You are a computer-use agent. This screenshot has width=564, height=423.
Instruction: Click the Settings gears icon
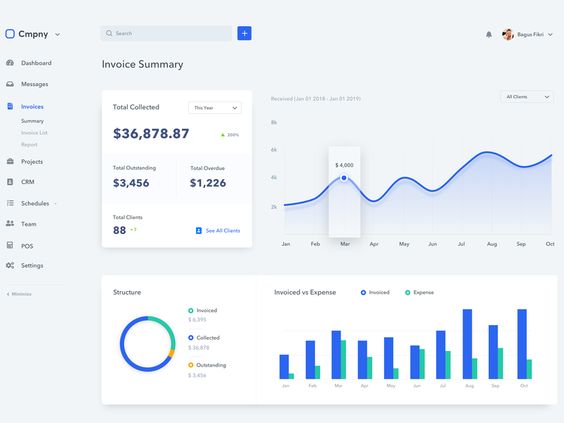[10, 265]
